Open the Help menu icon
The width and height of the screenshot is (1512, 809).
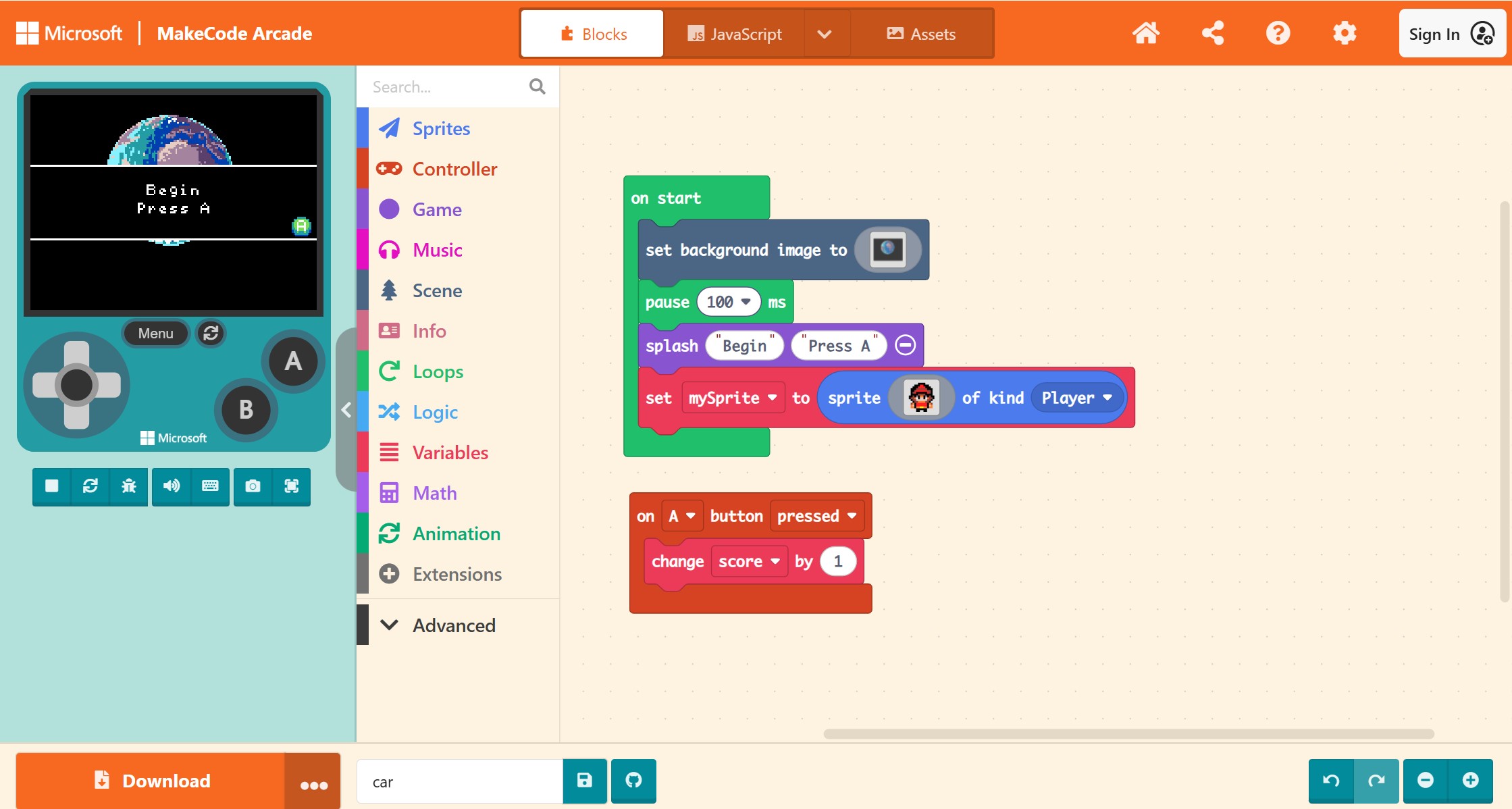[1278, 33]
